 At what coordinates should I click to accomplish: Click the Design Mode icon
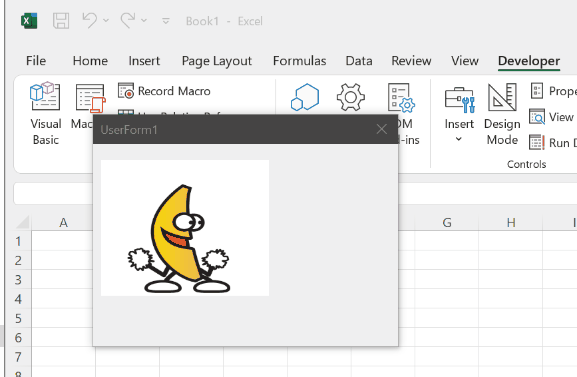click(502, 114)
